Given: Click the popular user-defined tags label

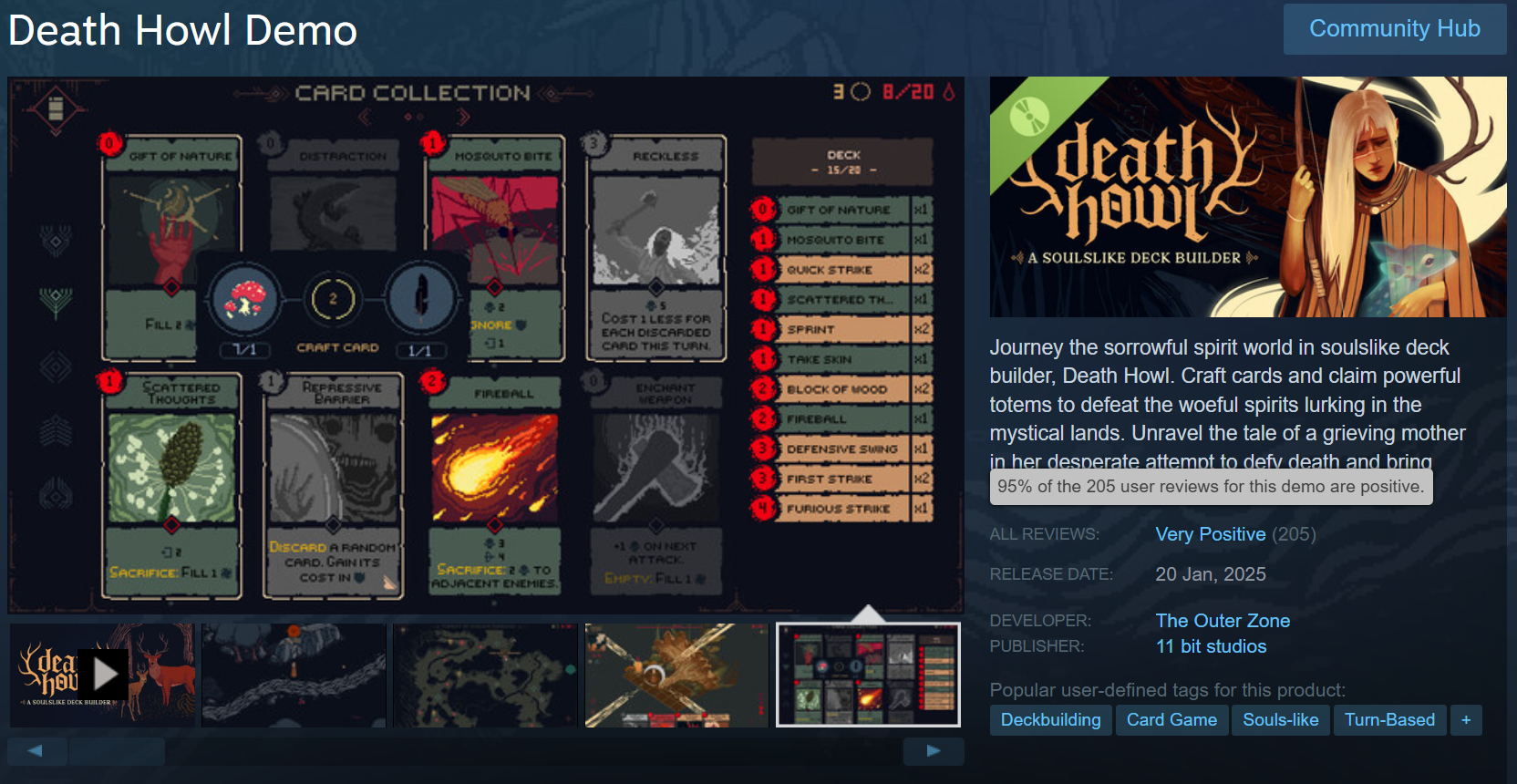Looking at the screenshot, I should point(1168,690).
